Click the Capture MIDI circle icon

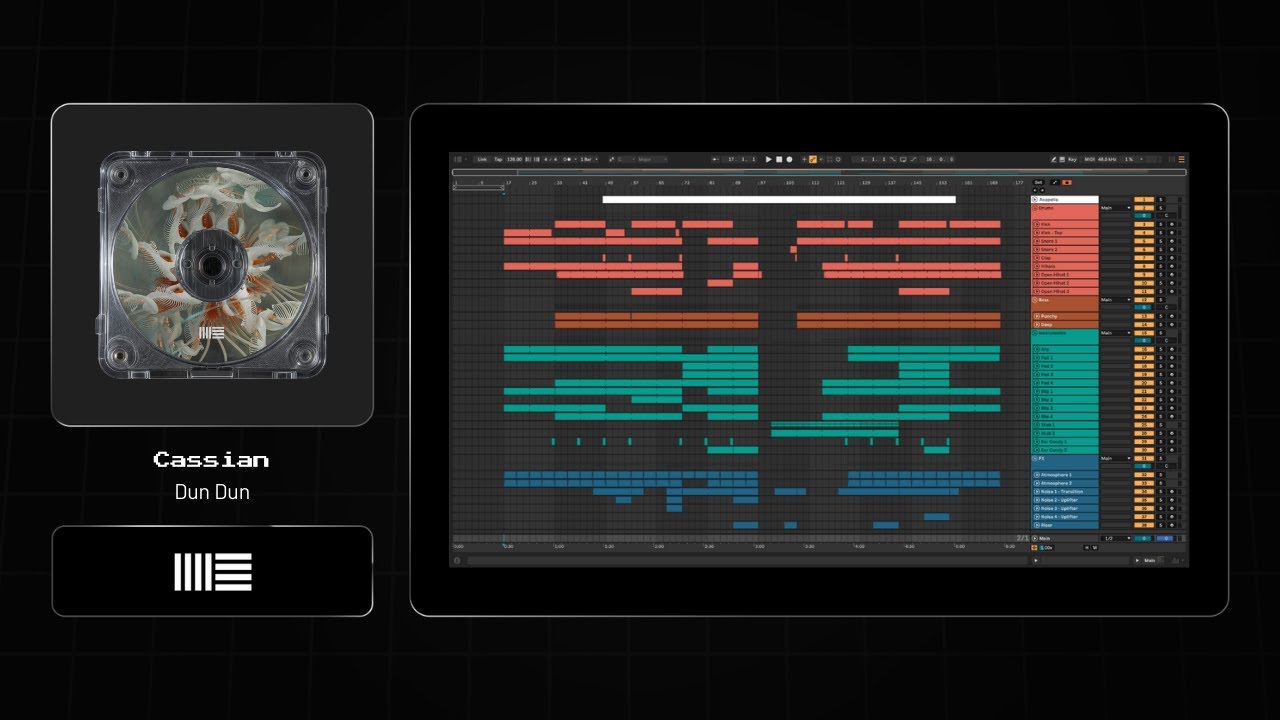coord(838,159)
